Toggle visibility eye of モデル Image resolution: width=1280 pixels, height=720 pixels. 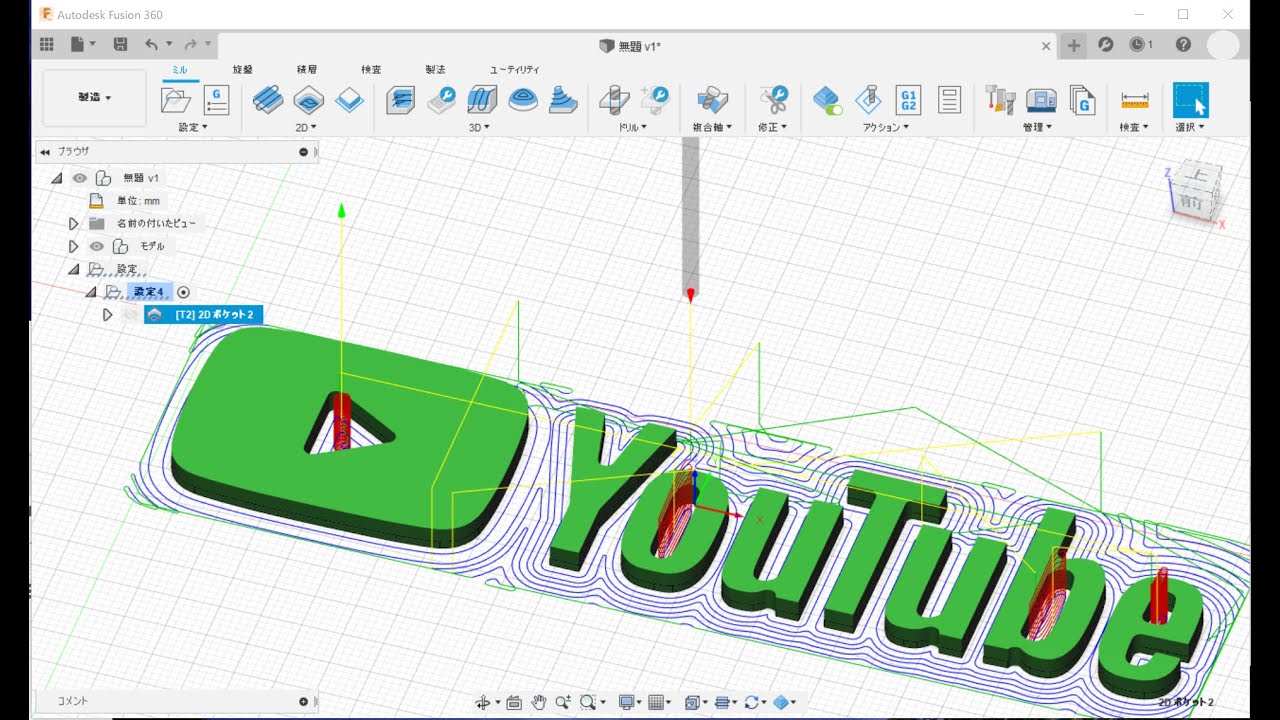[x=97, y=246]
